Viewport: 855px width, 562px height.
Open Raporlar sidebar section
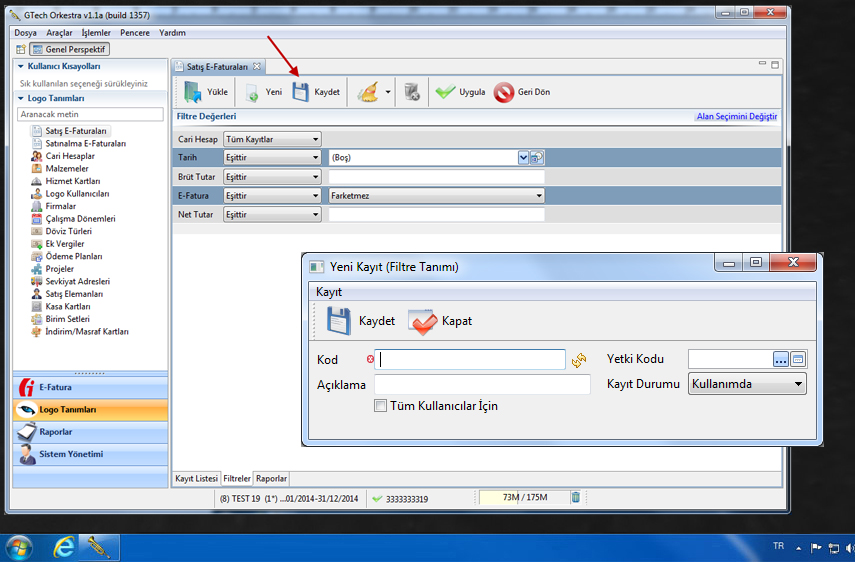click(x=90, y=432)
